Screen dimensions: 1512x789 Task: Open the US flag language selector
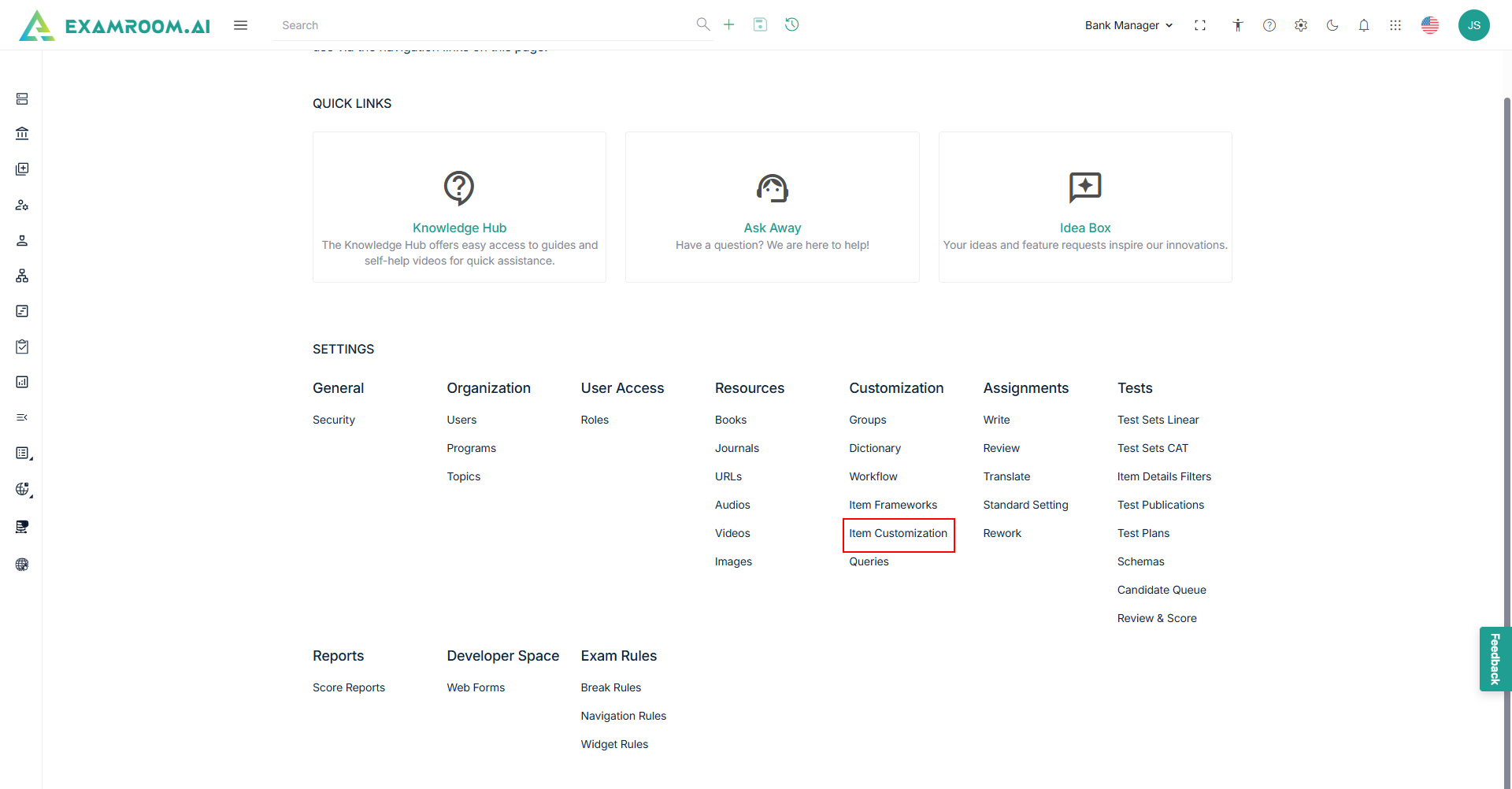tap(1429, 25)
